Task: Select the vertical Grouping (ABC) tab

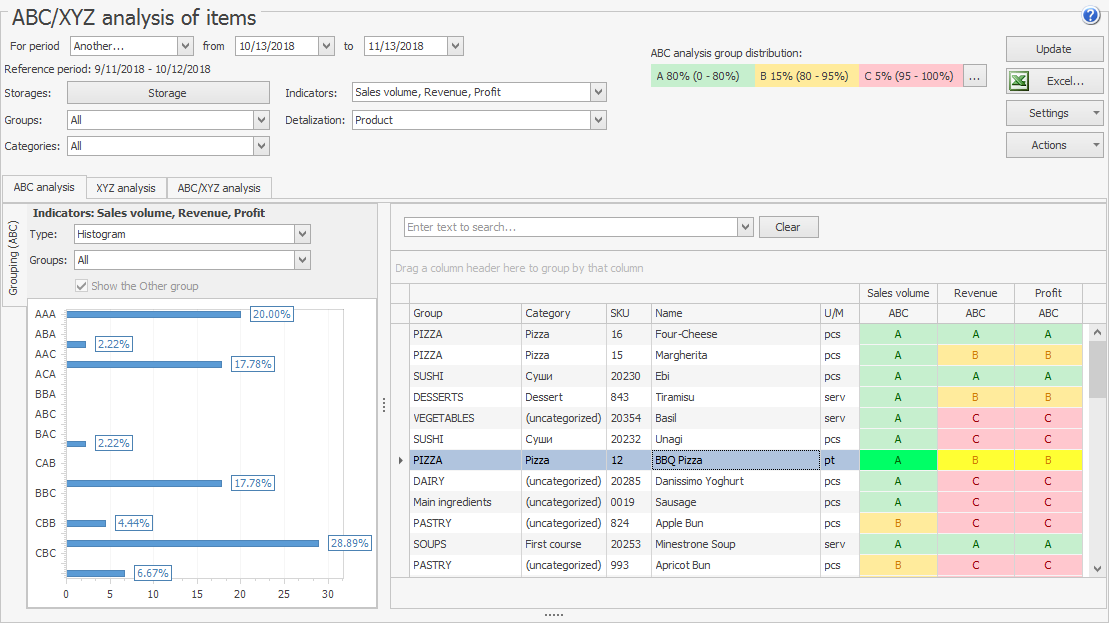Action: [14, 258]
